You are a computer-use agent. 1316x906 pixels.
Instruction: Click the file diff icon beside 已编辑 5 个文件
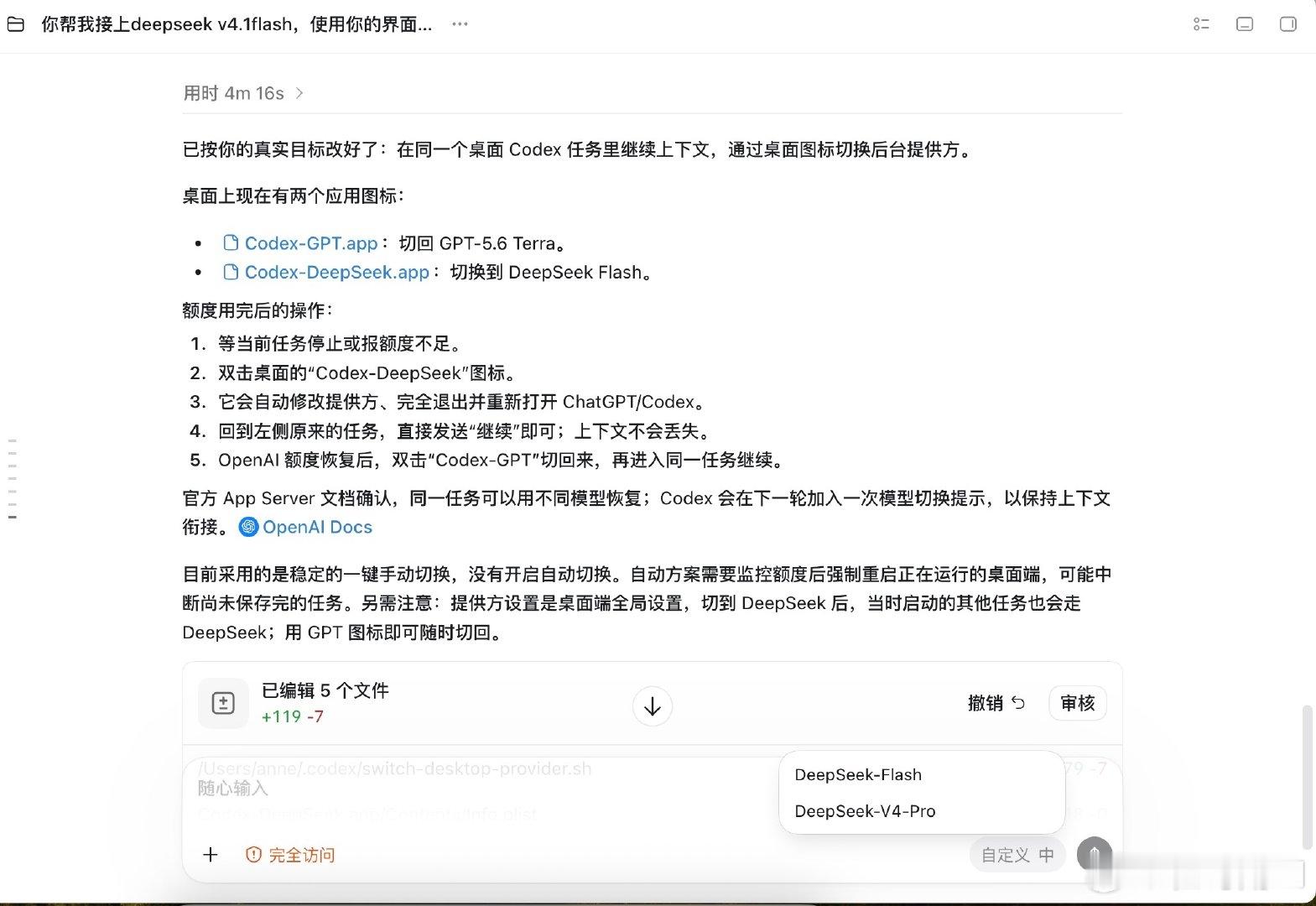click(223, 703)
